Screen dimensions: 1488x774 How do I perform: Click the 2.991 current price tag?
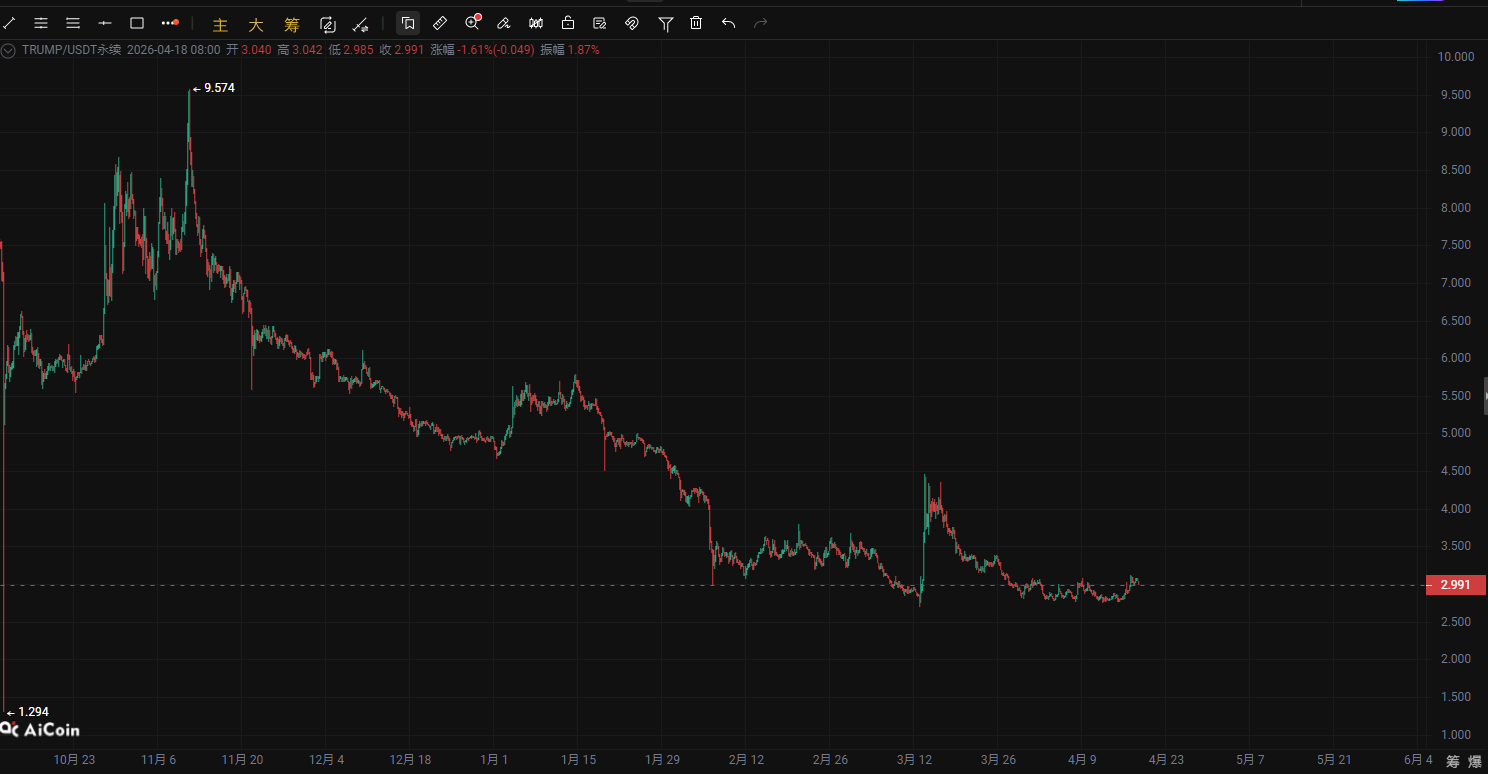pyautogui.click(x=1455, y=585)
